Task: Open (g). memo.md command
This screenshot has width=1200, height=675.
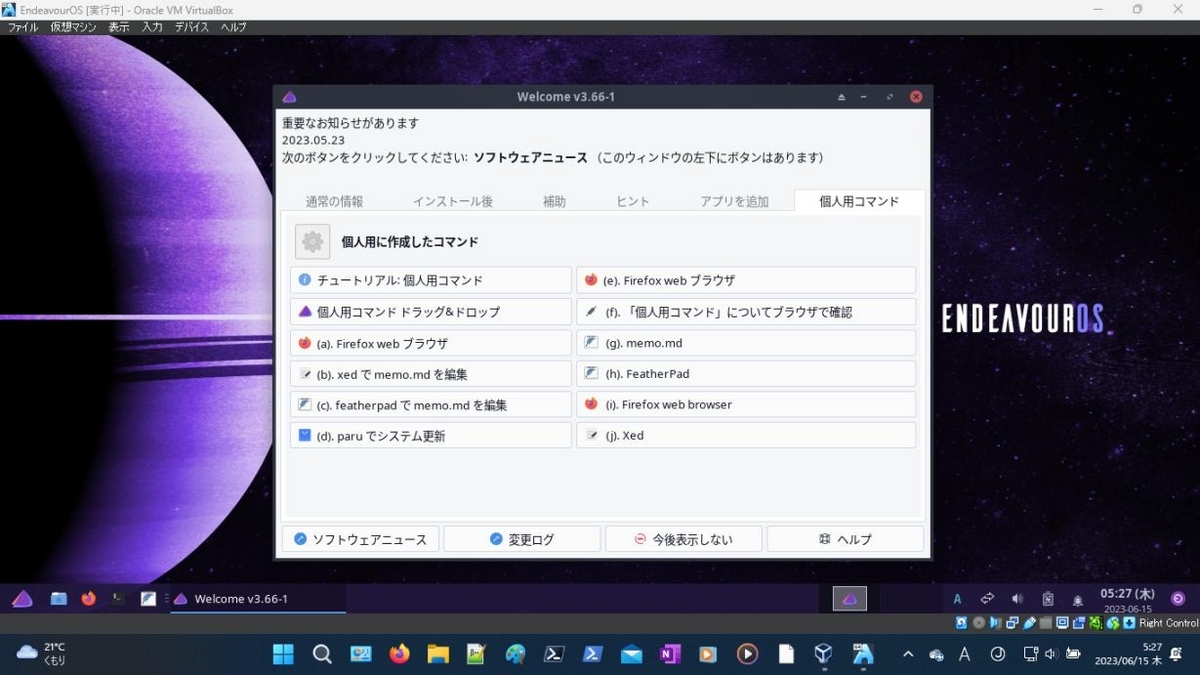Action: 746,343
